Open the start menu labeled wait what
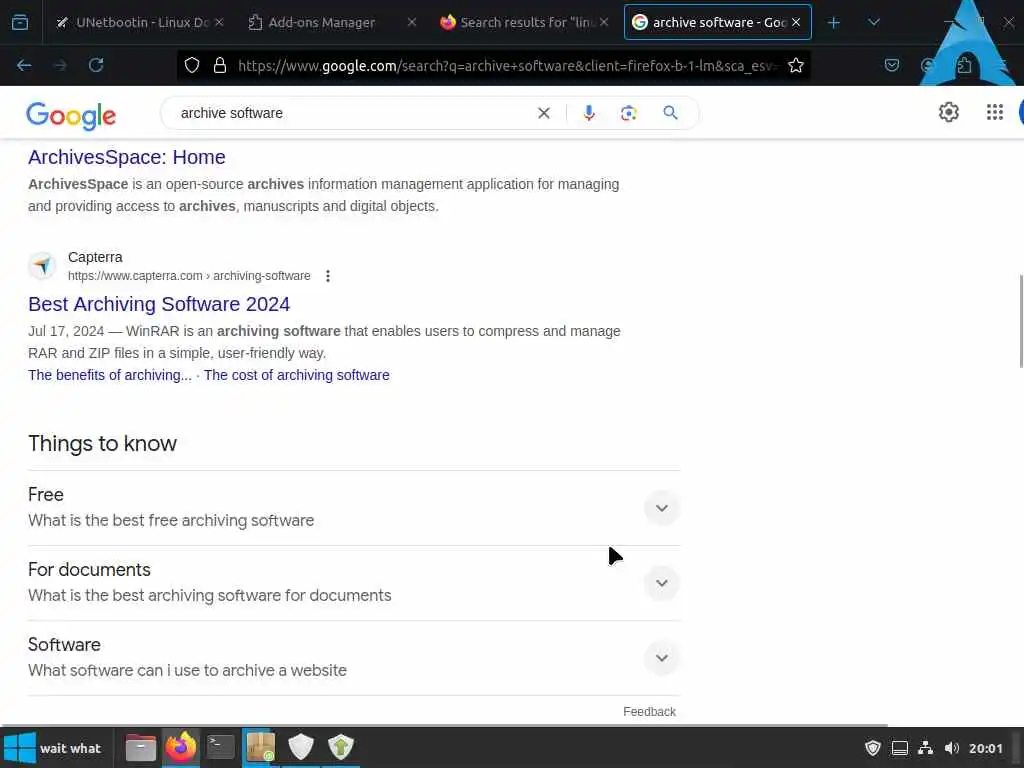The image size is (1024, 768). click(54, 748)
